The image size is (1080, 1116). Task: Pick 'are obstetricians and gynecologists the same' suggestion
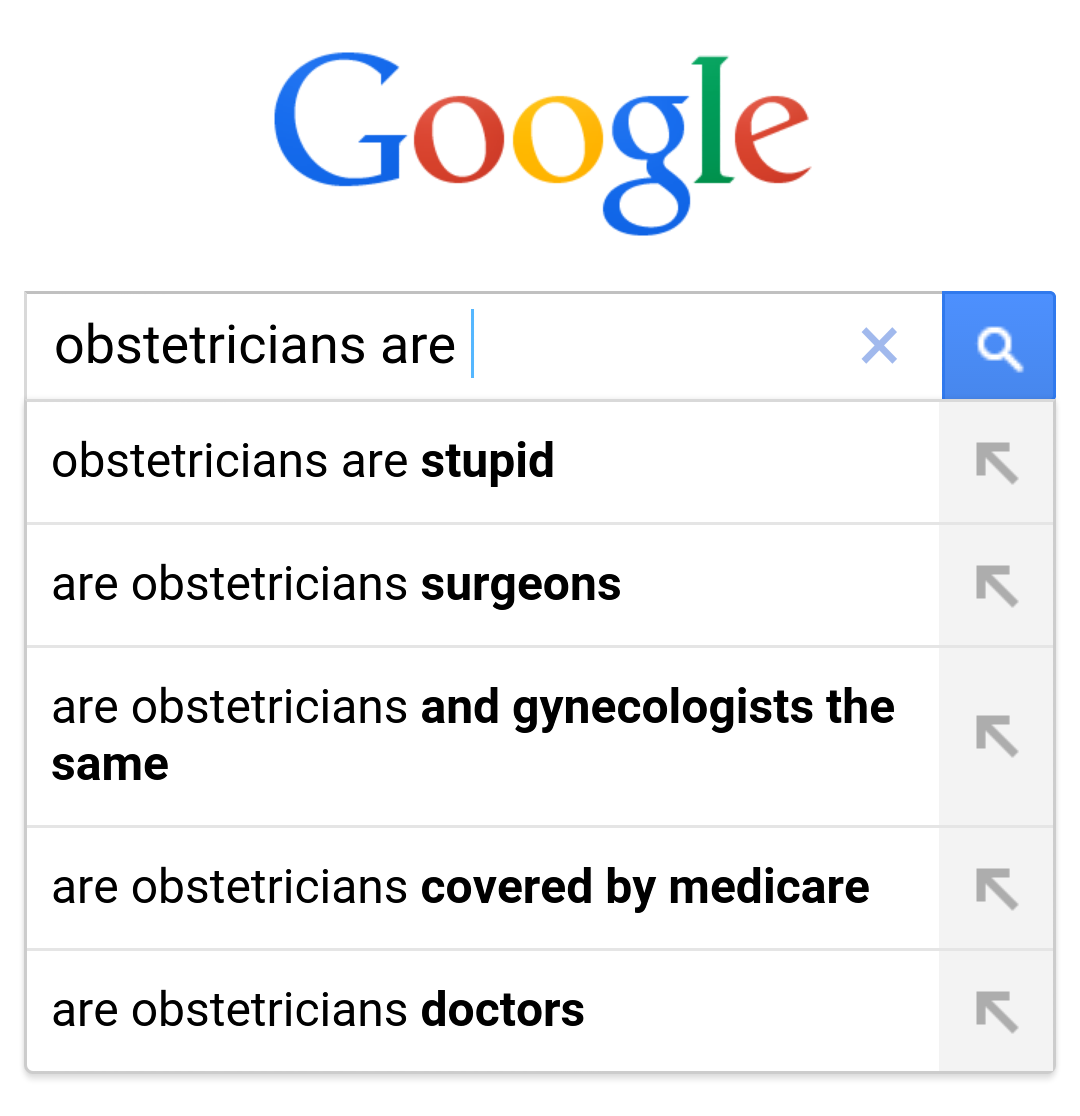[472, 735]
